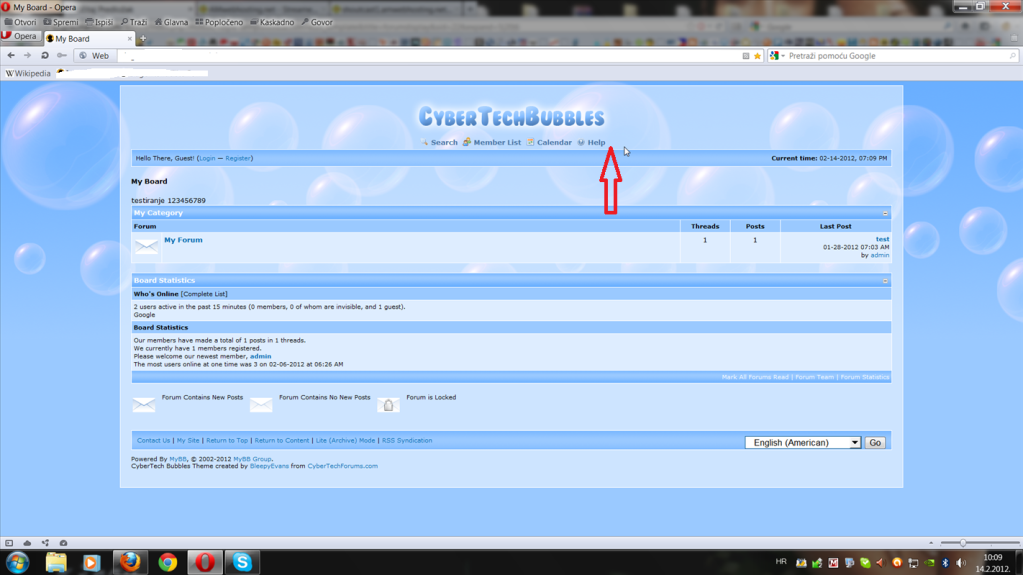Screen dimensions: 1023x575
Task: Open Firefox from the taskbar
Action: tap(130, 563)
